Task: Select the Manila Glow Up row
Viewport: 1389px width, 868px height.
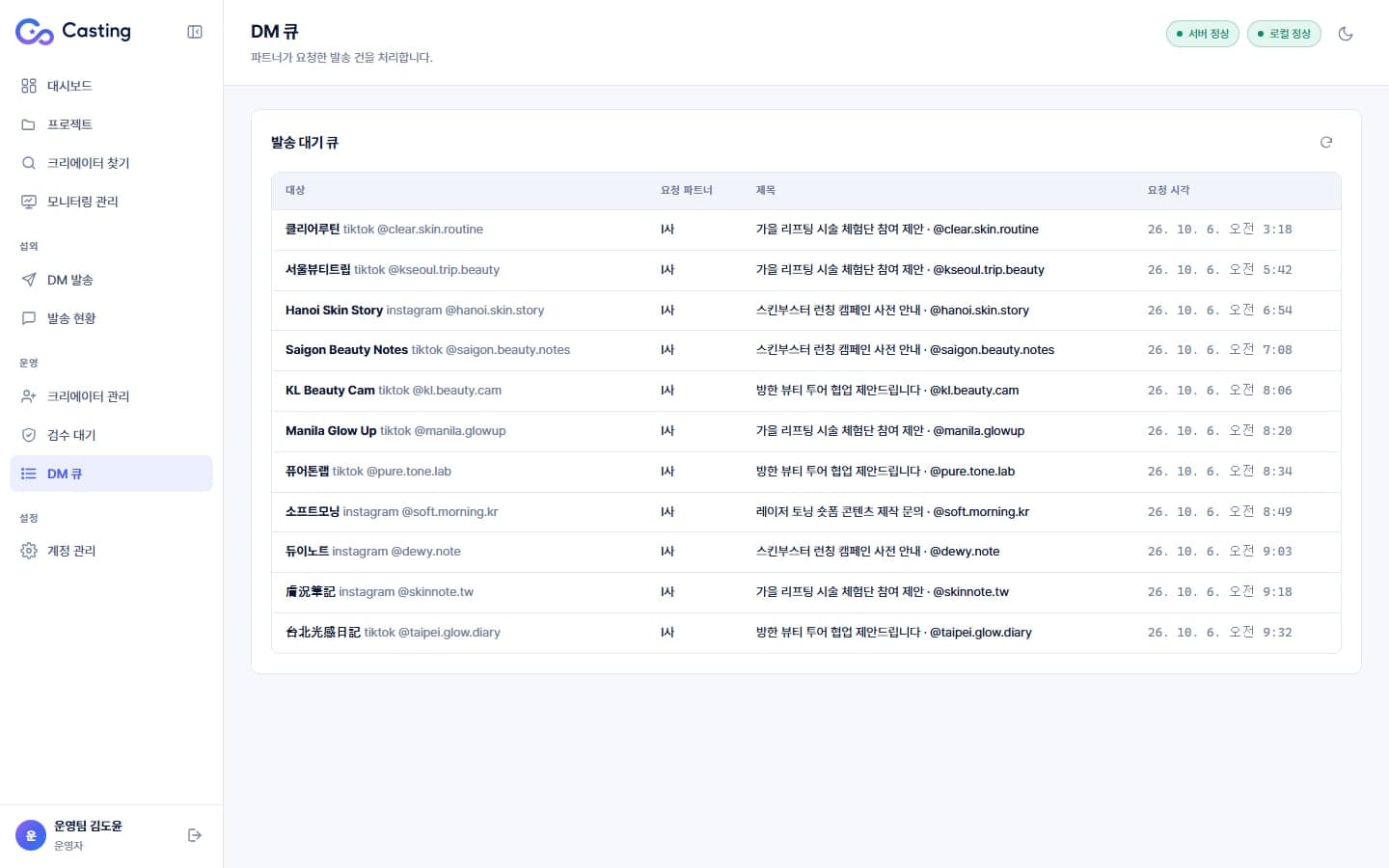Action: click(806, 431)
